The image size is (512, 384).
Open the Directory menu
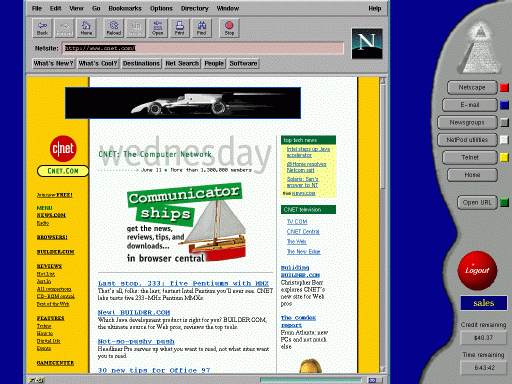[194, 8]
